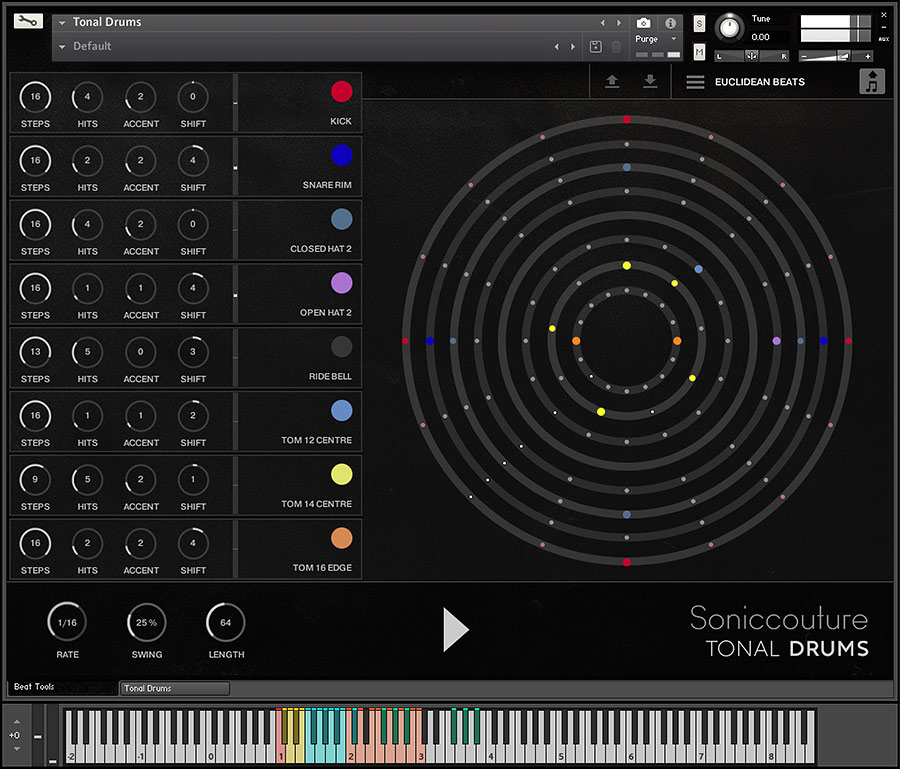Screen dimensions: 900x769
Task: Toggle the CLOSED HAT 2 track dot
Action: click(342, 219)
